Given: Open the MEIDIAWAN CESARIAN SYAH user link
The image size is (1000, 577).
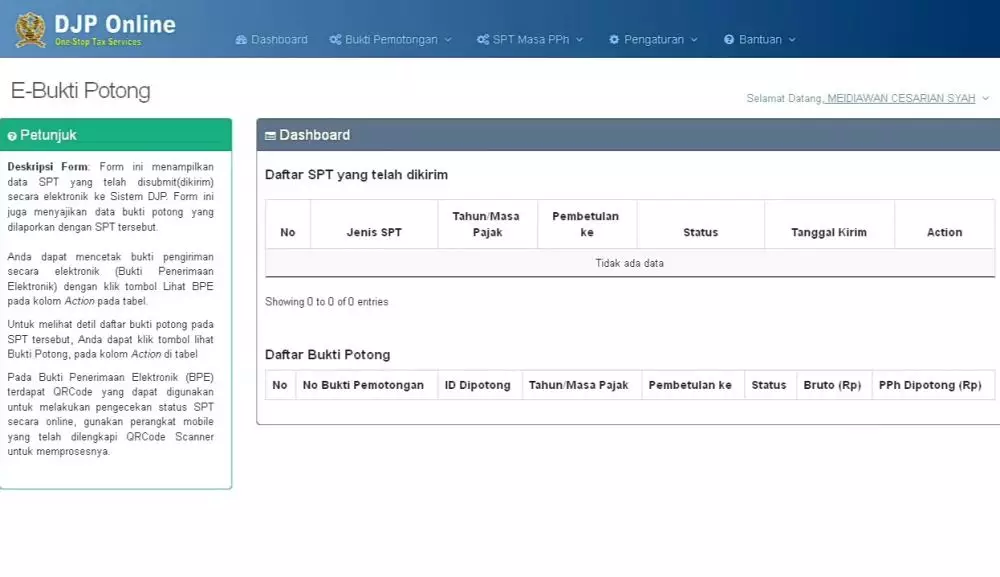Looking at the screenshot, I should tap(901, 98).
